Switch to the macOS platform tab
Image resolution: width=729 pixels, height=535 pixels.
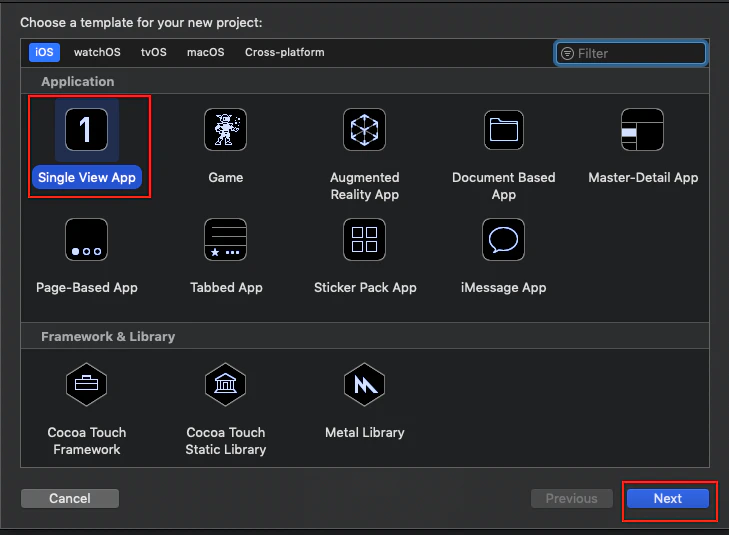[205, 52]
